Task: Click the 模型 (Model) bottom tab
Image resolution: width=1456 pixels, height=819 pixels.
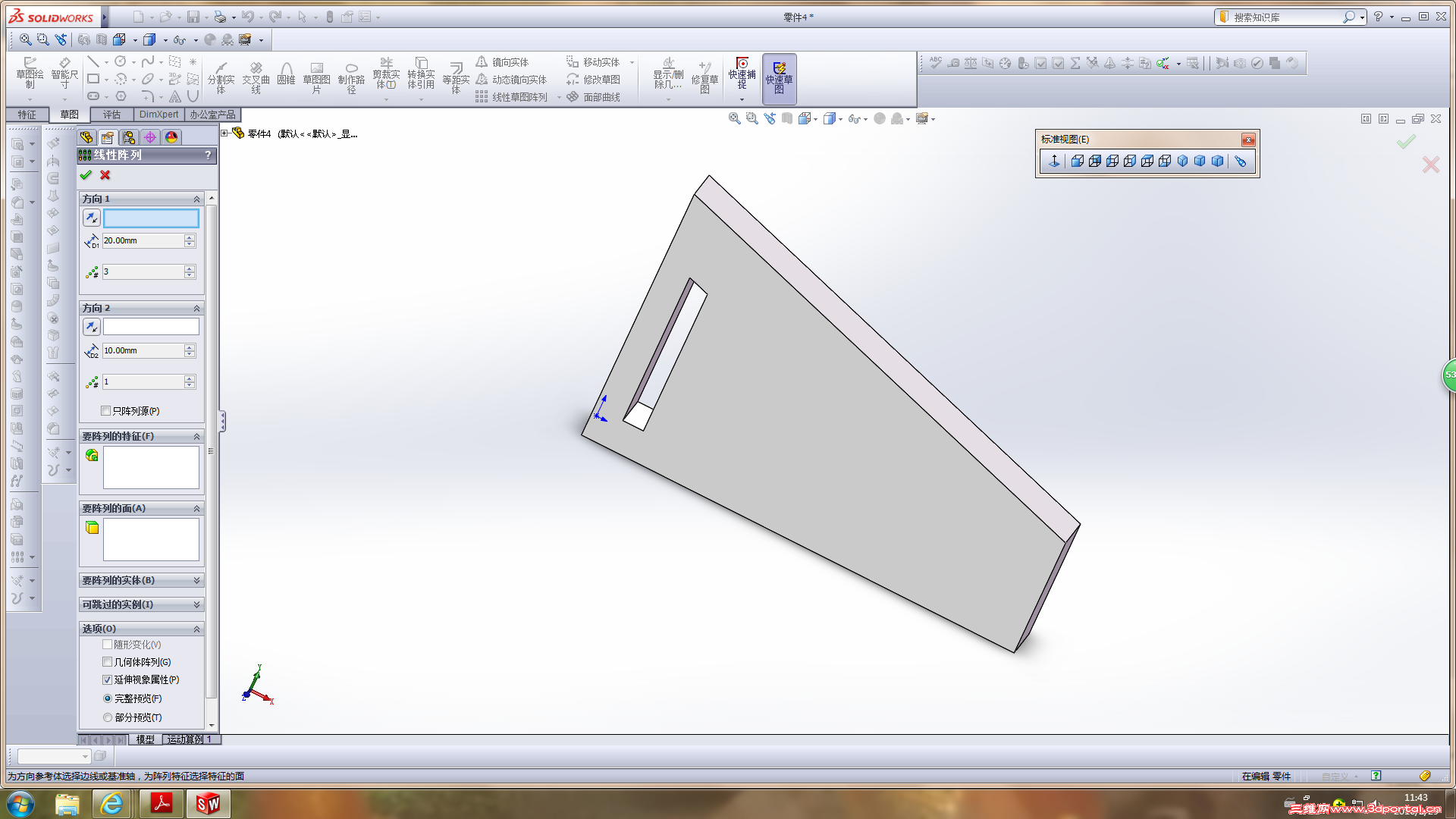Action: [x=145, y=739]
